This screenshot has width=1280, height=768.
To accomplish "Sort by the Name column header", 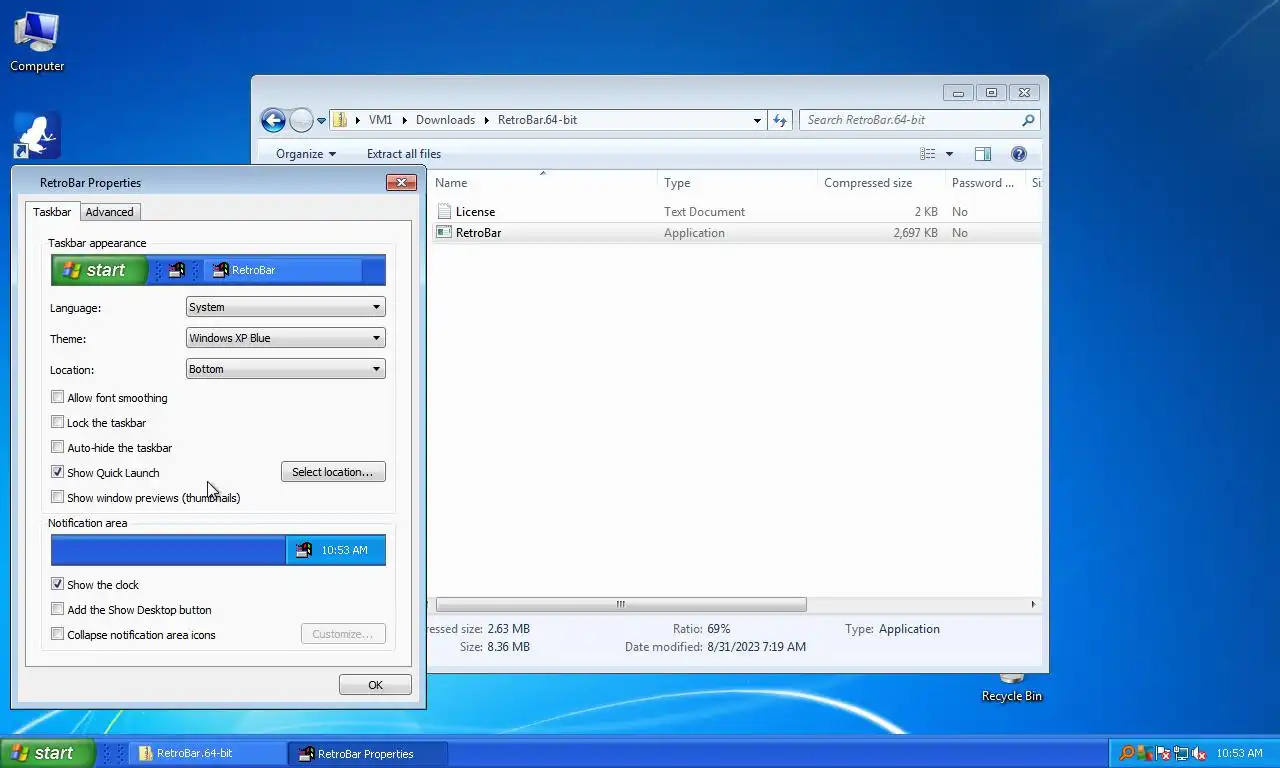I will pos(544,183).
